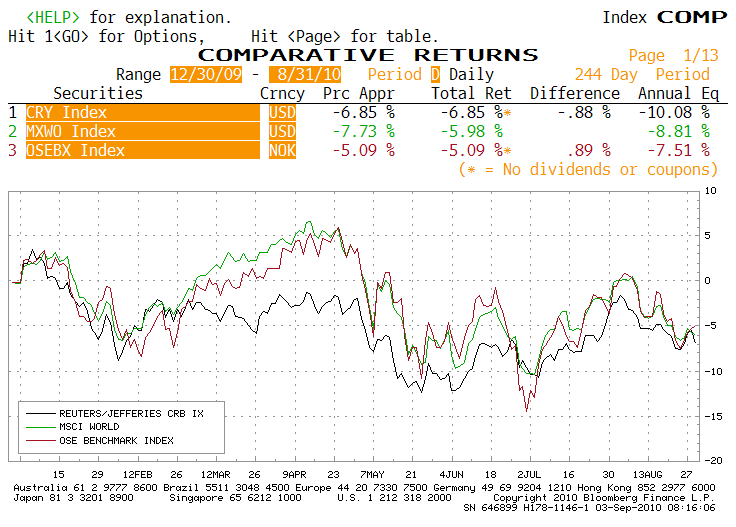Viewport: 736px width, 527px height.
Task: Select the CRY Index security field
Action: (x=143, y=112)
